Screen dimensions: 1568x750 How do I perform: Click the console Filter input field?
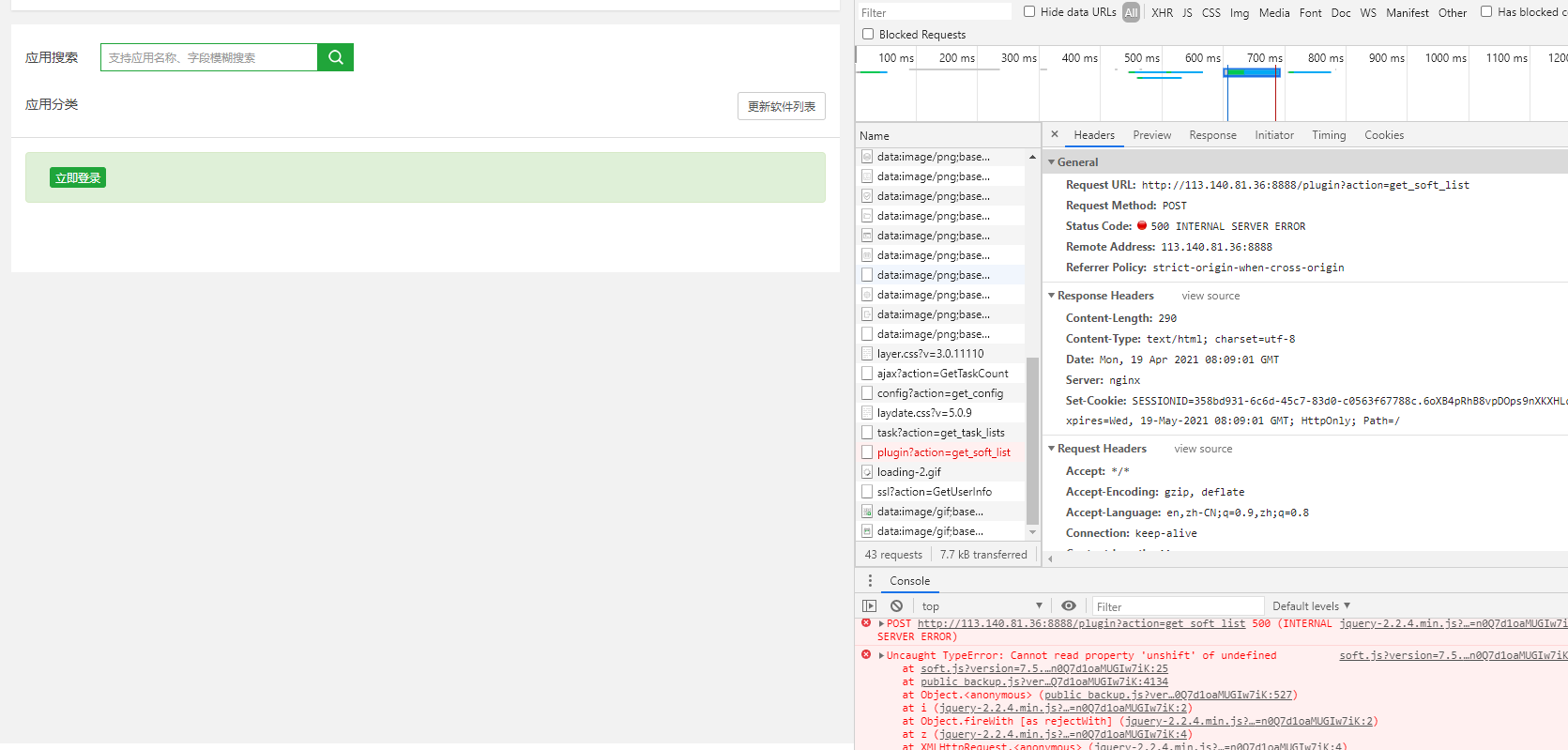click(1178, 606)
